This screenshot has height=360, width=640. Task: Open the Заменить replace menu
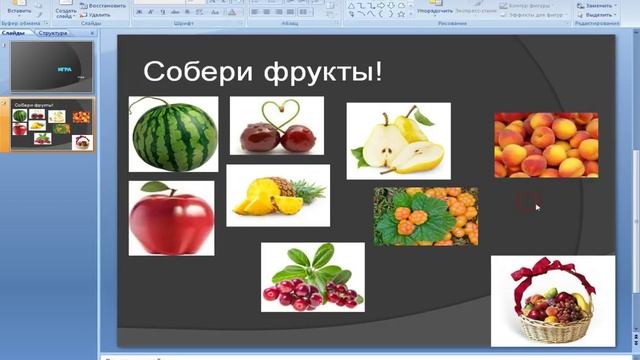click(597, 6)
